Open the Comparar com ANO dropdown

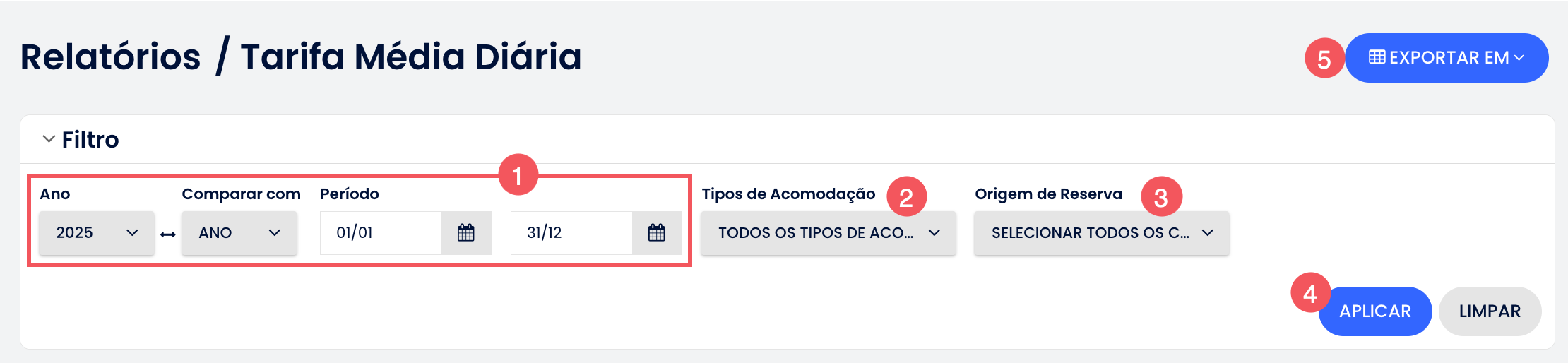pos(239,233)
